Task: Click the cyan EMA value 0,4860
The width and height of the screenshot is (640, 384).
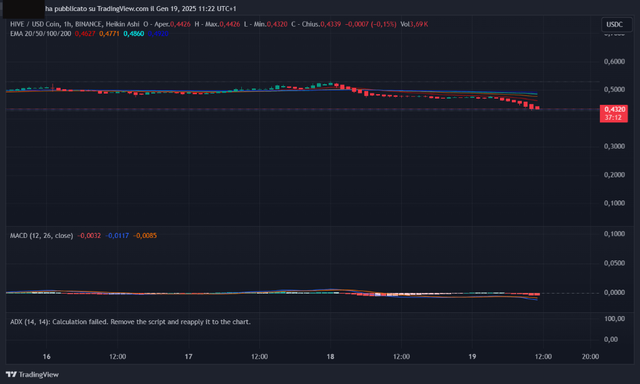Action: [134, 34]
